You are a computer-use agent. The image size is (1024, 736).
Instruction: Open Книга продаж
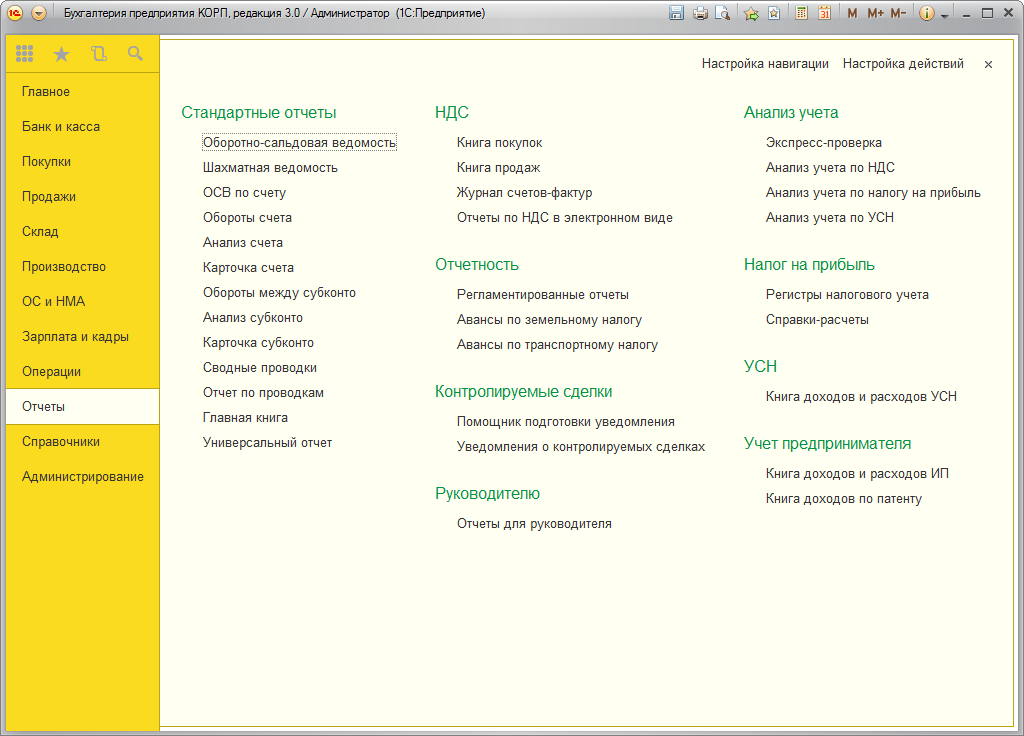(x=498, y=167)
